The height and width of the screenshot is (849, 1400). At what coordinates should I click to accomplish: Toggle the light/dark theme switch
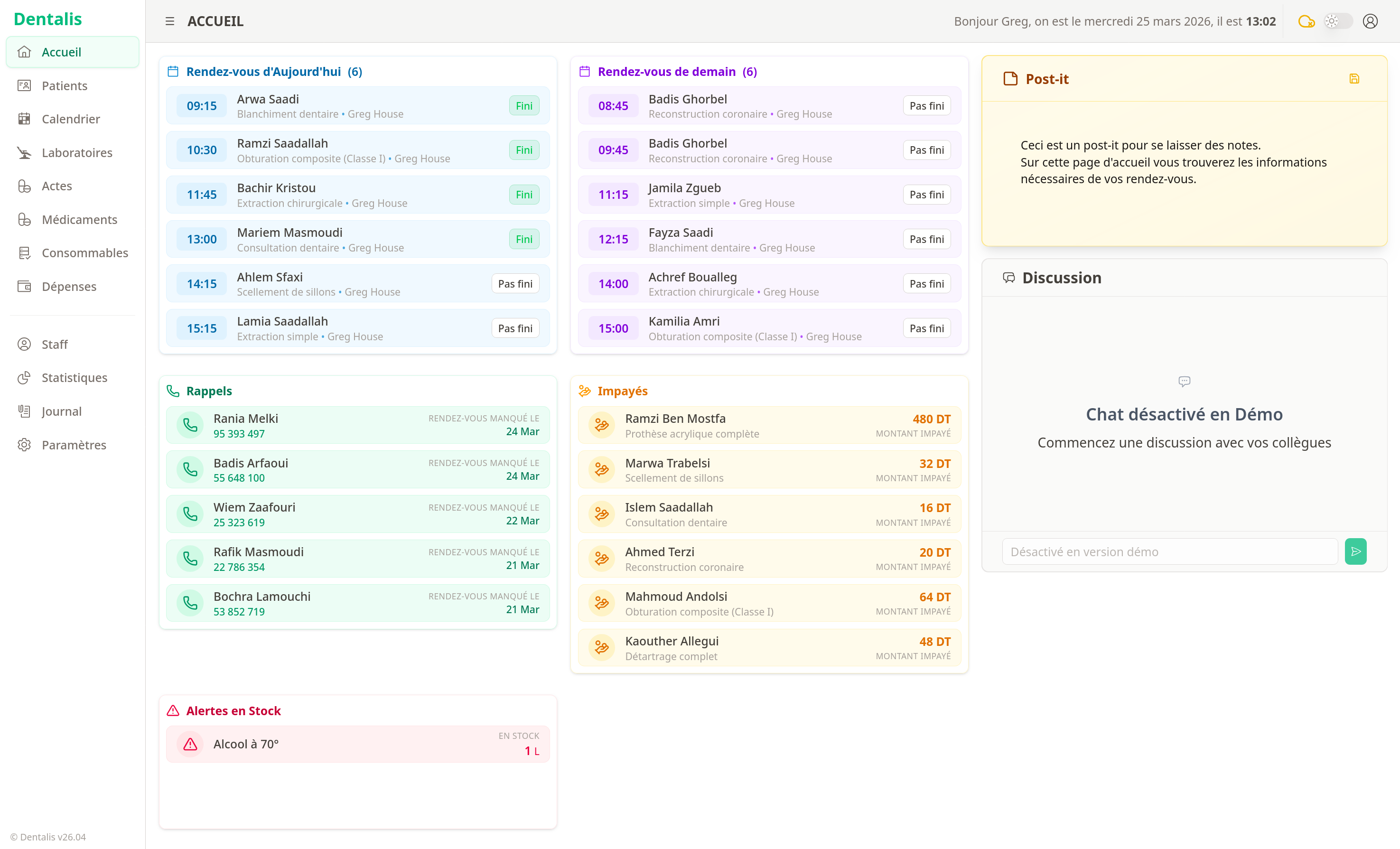click(x=1337, y=22)
